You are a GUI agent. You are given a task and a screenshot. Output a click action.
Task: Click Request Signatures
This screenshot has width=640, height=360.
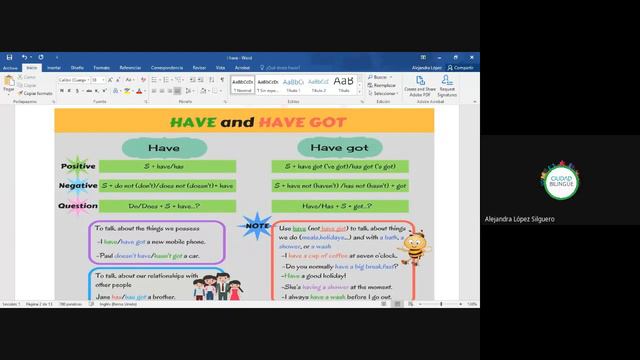click(447, 86)
